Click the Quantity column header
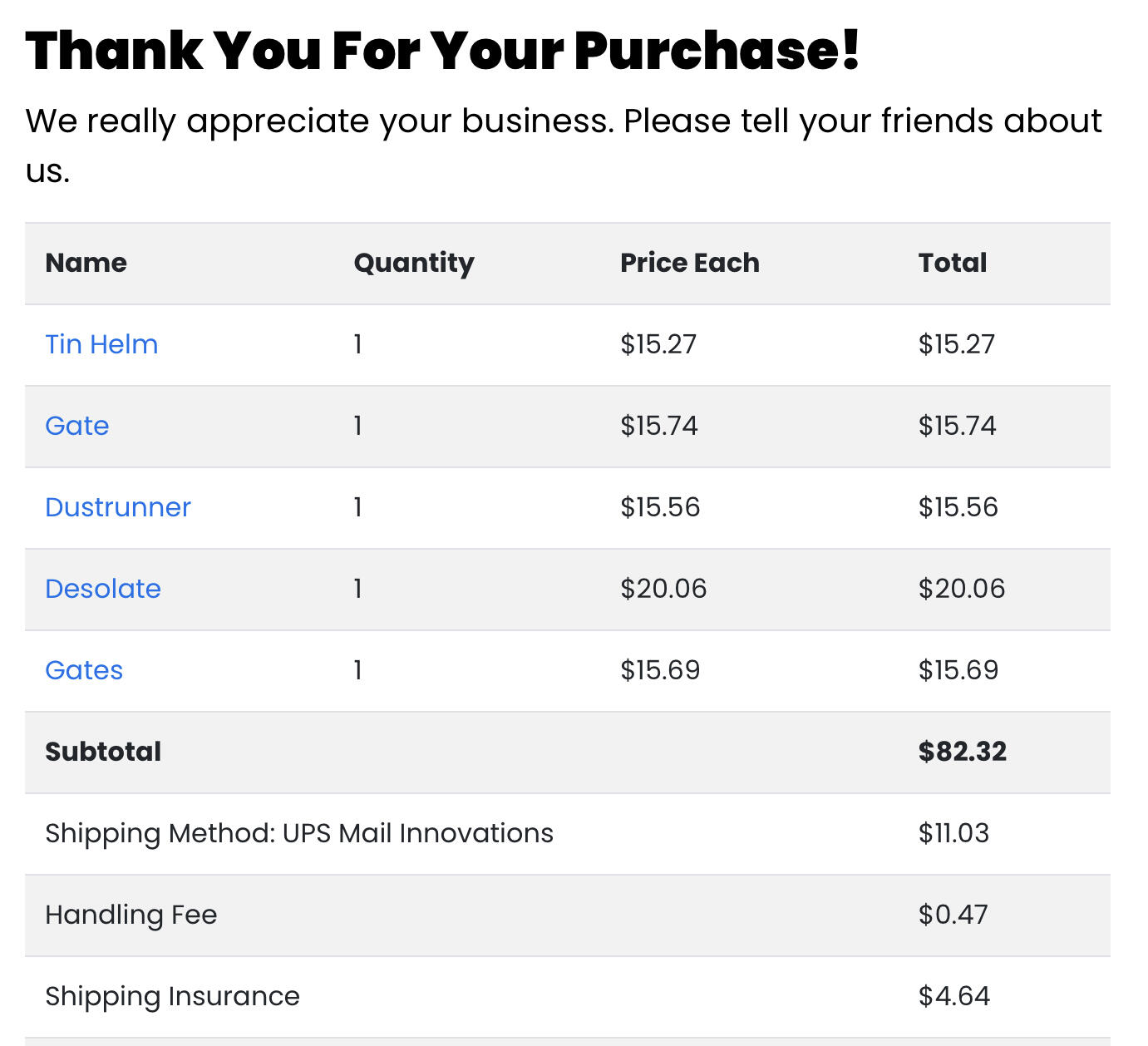The width and height of the screenshot is (1148, 1046). pyautogui.click(x=414, y=264)
